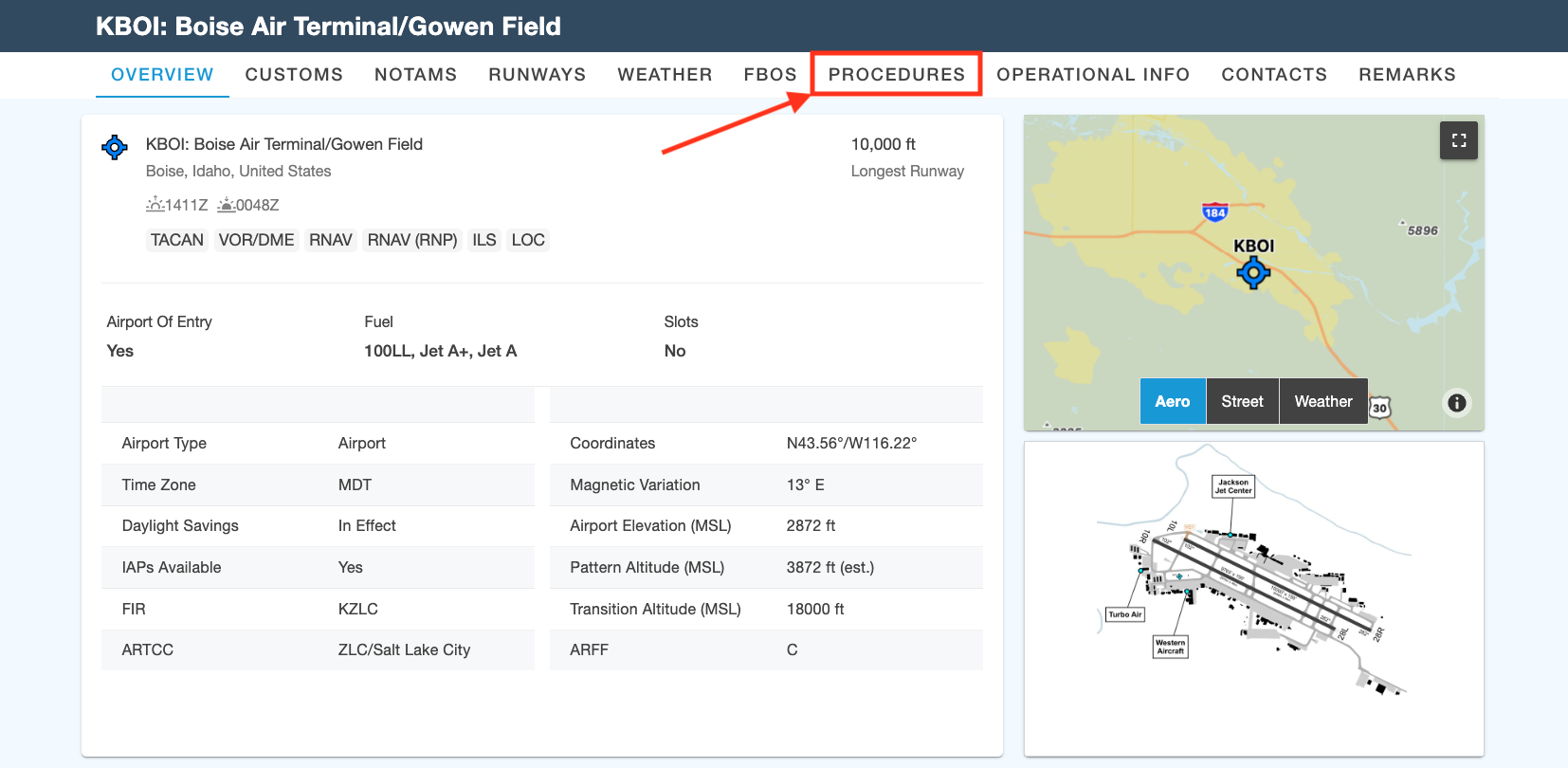Viewport: 1568px width, 768px height.
Task: Click the Magnetic Variation value 13° E
Action: [x=805, y=485]
